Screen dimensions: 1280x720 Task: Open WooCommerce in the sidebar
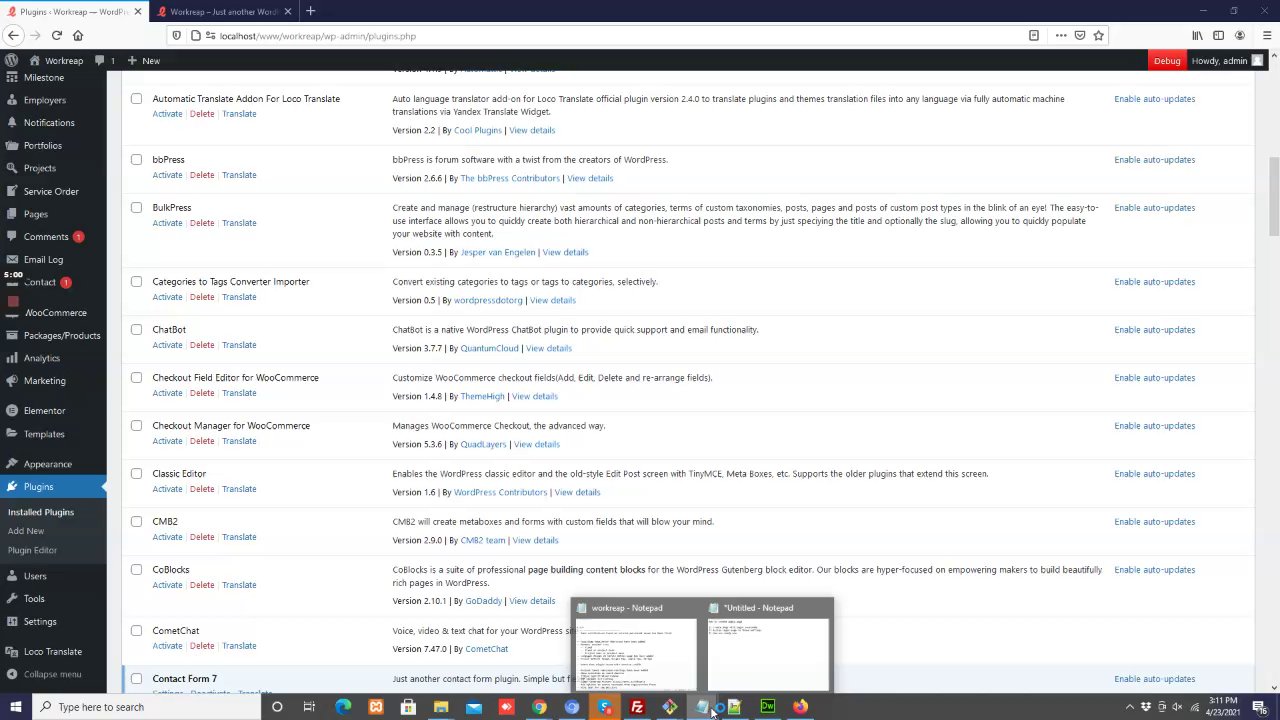[53, 312]
